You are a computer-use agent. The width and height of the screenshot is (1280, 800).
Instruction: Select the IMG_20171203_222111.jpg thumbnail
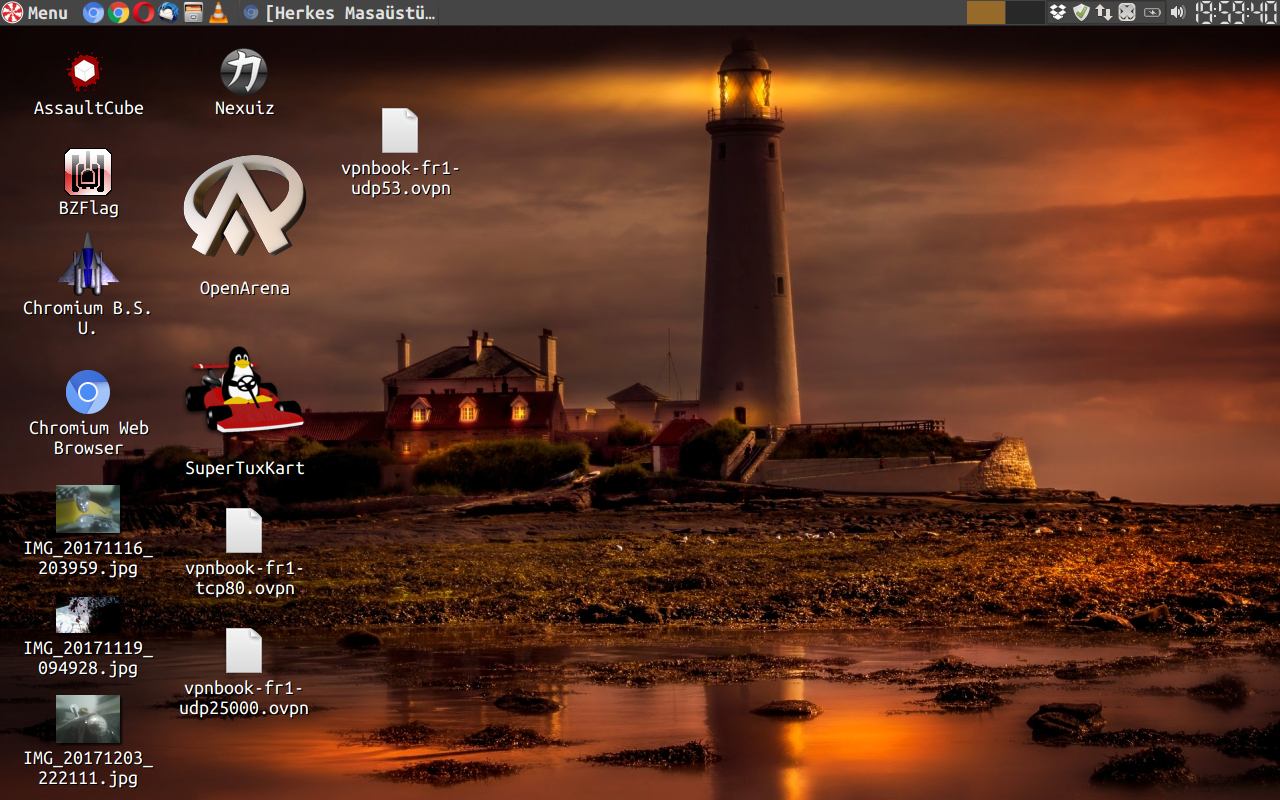[x=88, y=719]
